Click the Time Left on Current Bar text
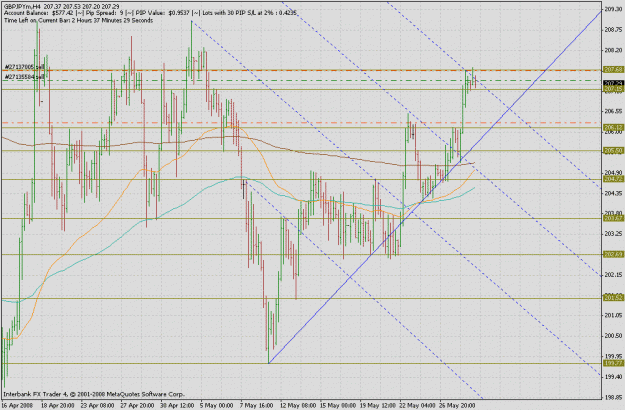 pos(78,20)
